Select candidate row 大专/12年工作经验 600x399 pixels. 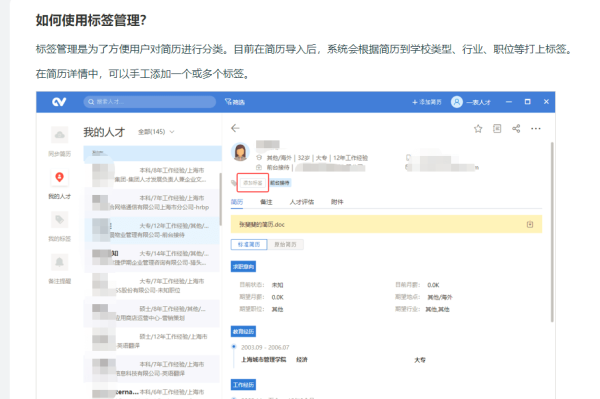(152, 230)
